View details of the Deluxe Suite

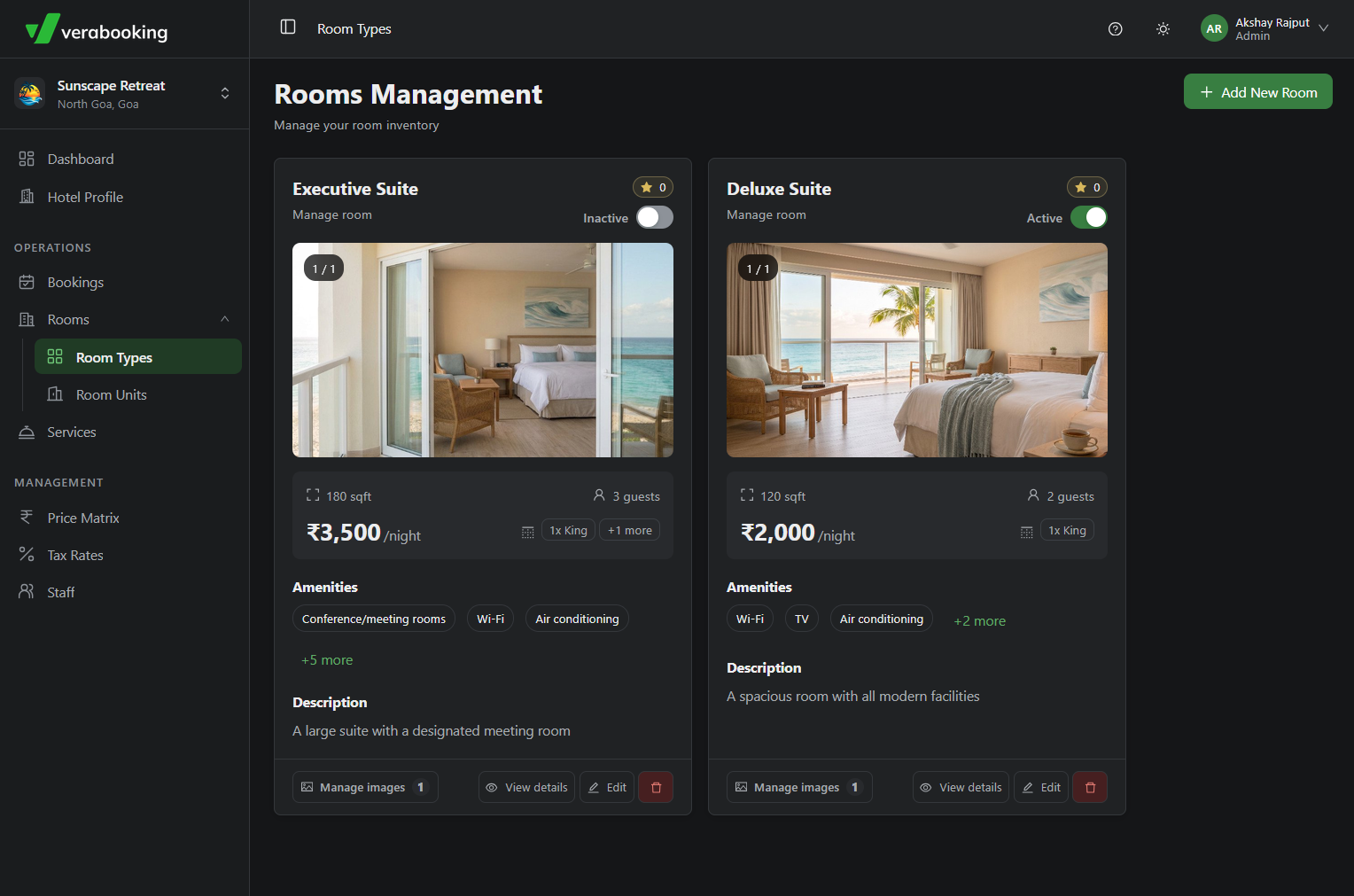[x=961, y=787]
